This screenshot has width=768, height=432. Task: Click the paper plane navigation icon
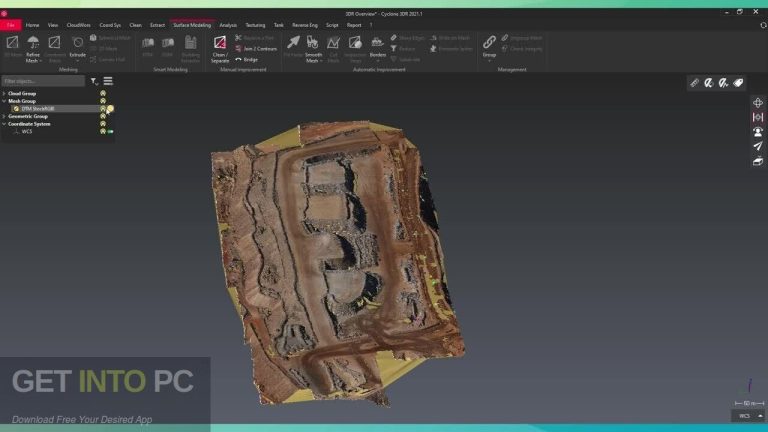tap(758, 146)
